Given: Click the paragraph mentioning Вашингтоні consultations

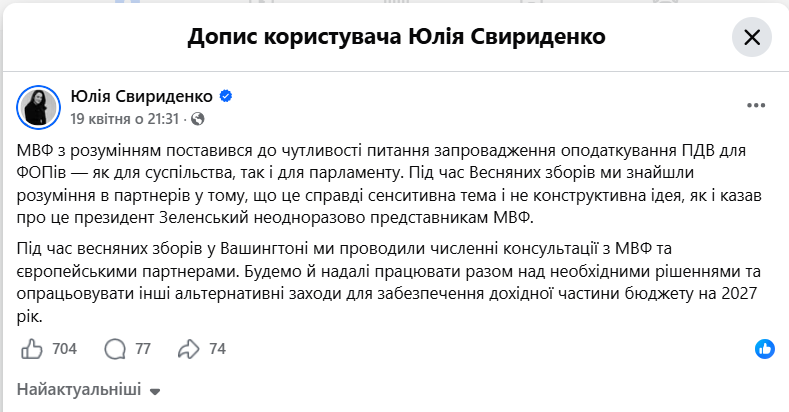Looking at the screenshot, I should (x=388, y=282).
